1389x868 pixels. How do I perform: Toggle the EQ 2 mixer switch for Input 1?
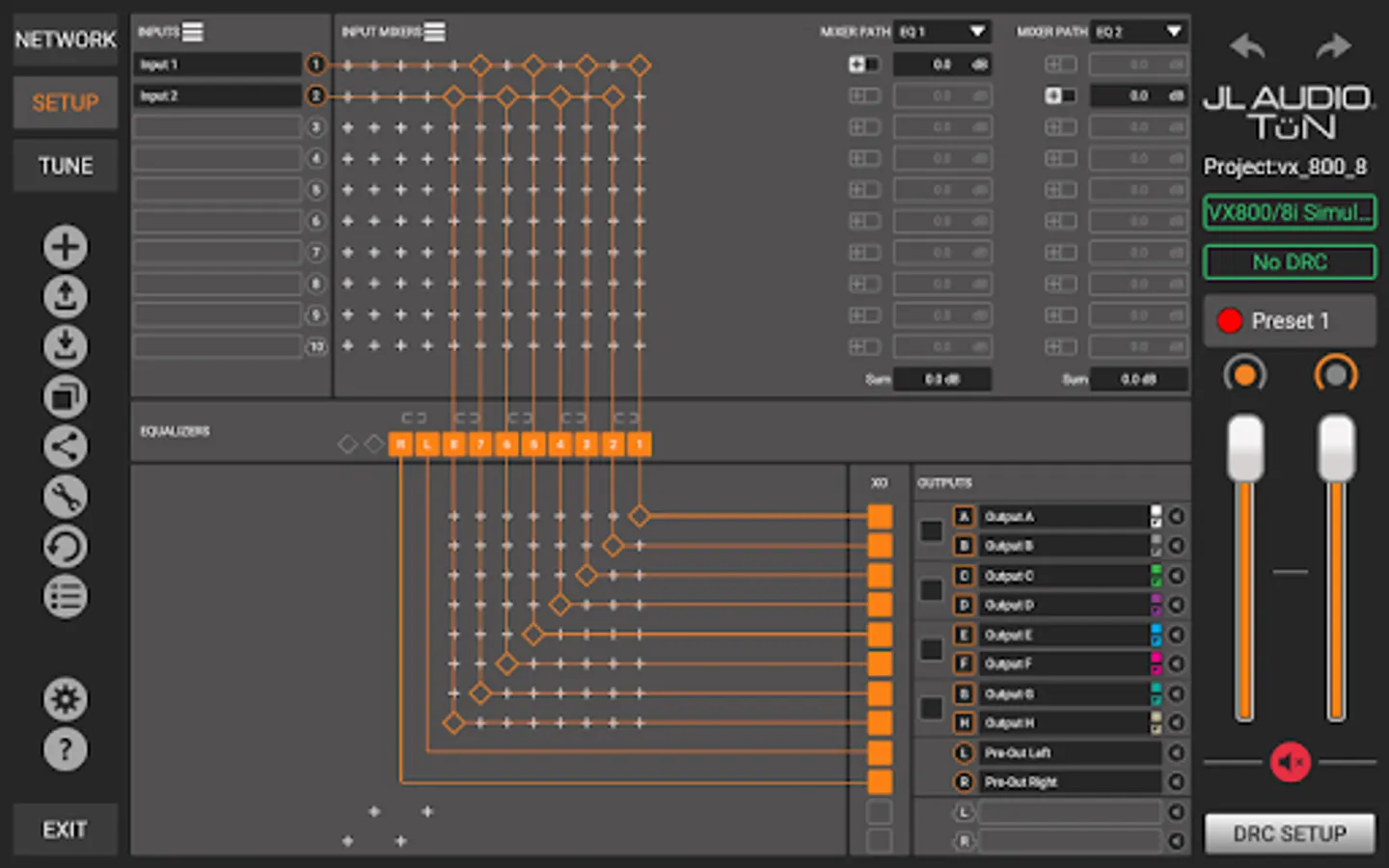pos(1061,65)
